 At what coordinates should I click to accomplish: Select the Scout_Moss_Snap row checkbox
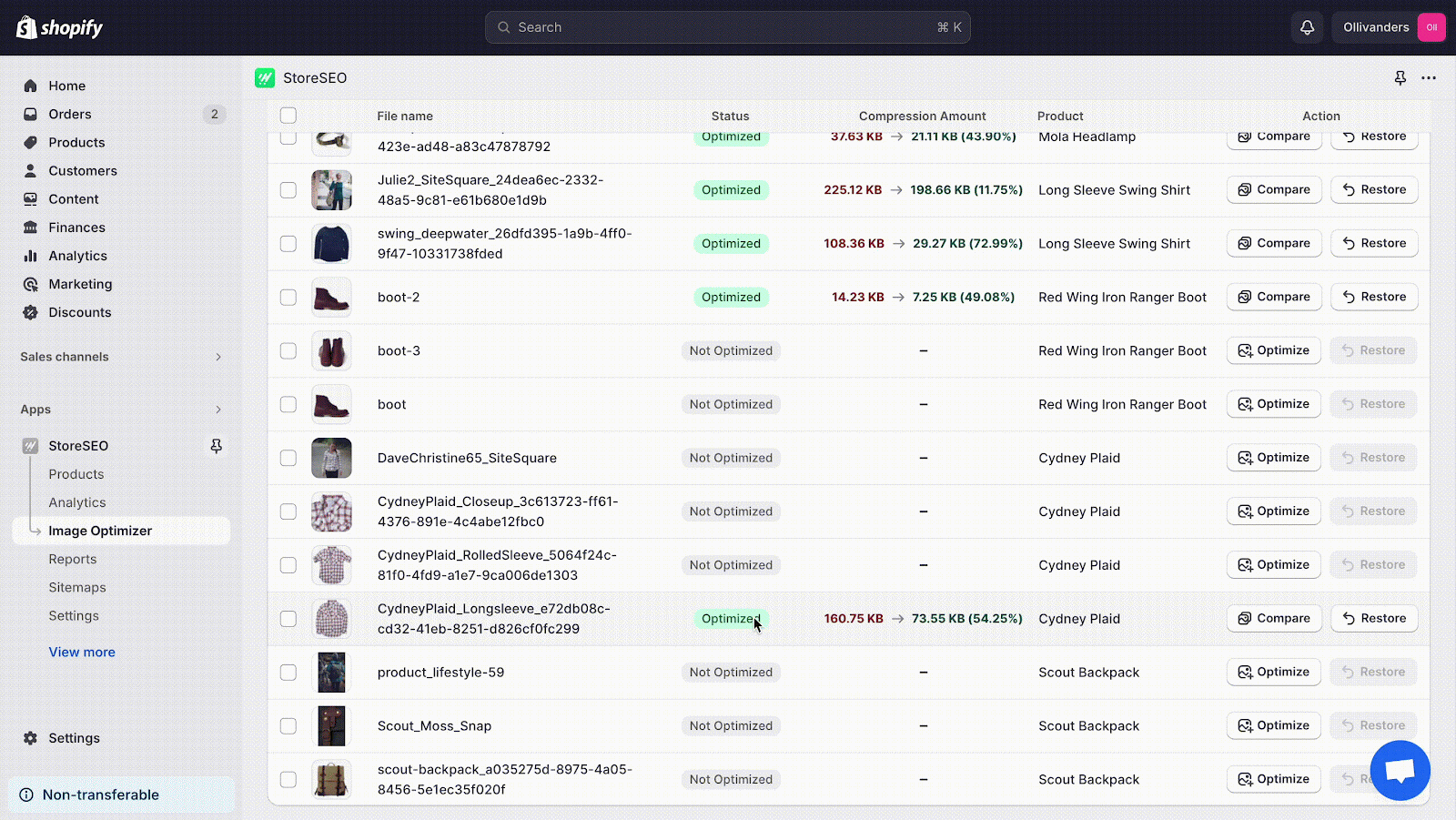coord(288,726)
